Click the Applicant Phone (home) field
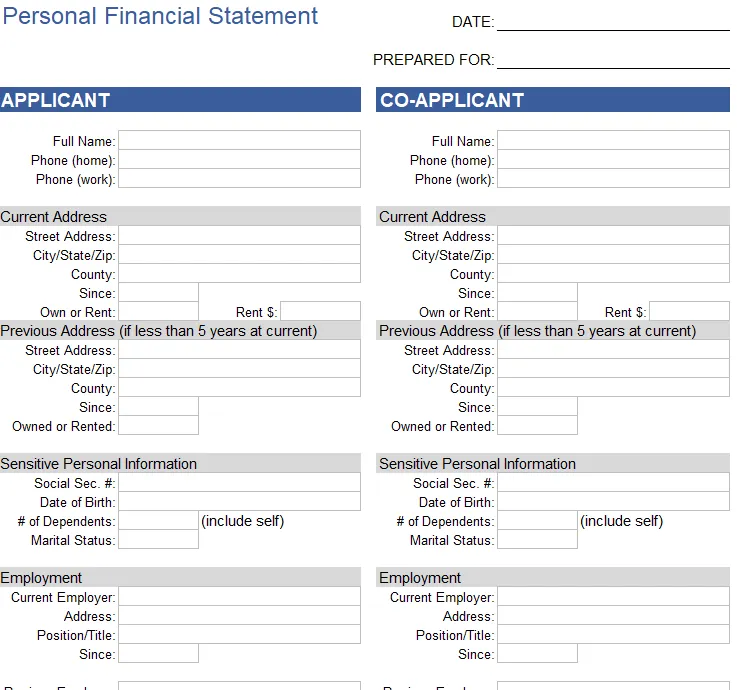Screen dimensions: 737x690 coord(239,159)
